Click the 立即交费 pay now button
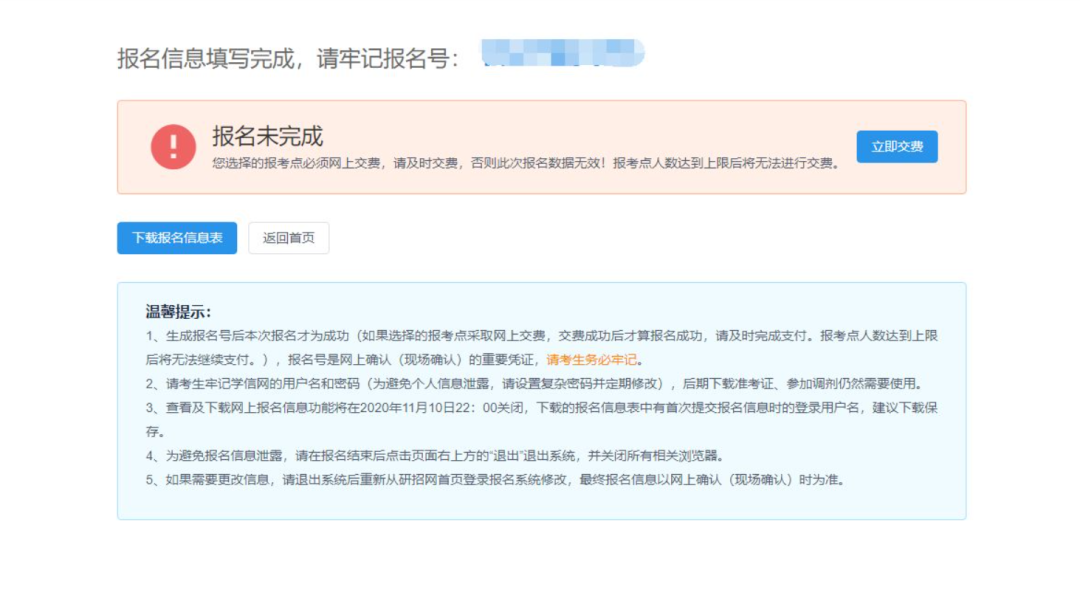This screenshot has height=590, width=1080. [x=896, y=146]
